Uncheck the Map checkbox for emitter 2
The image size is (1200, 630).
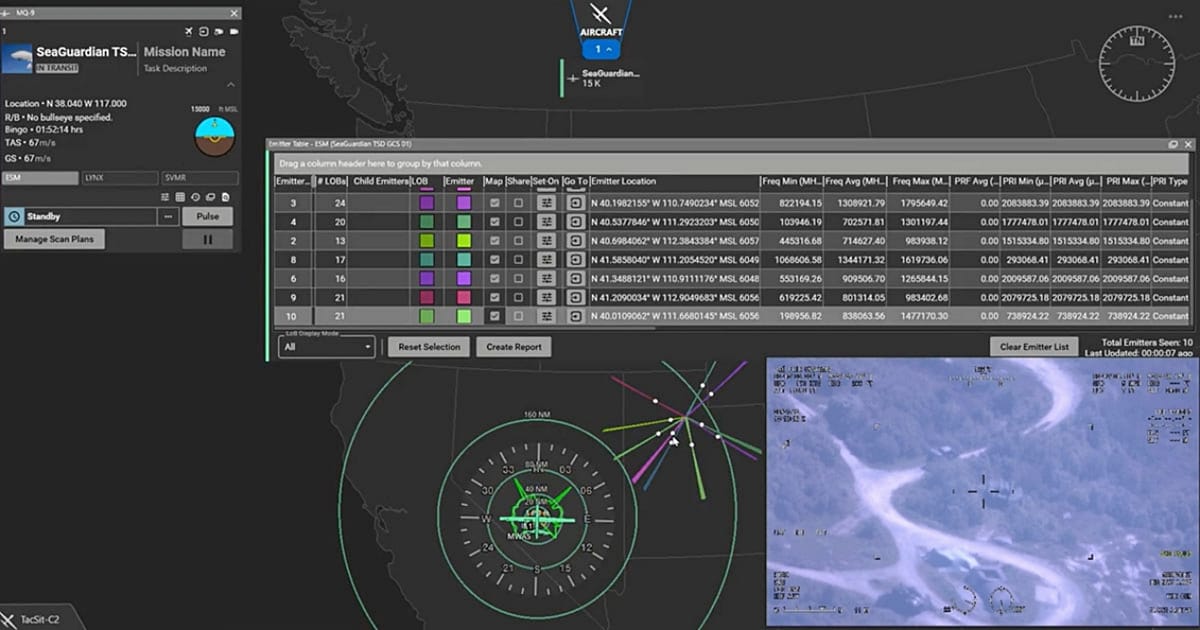494,240
